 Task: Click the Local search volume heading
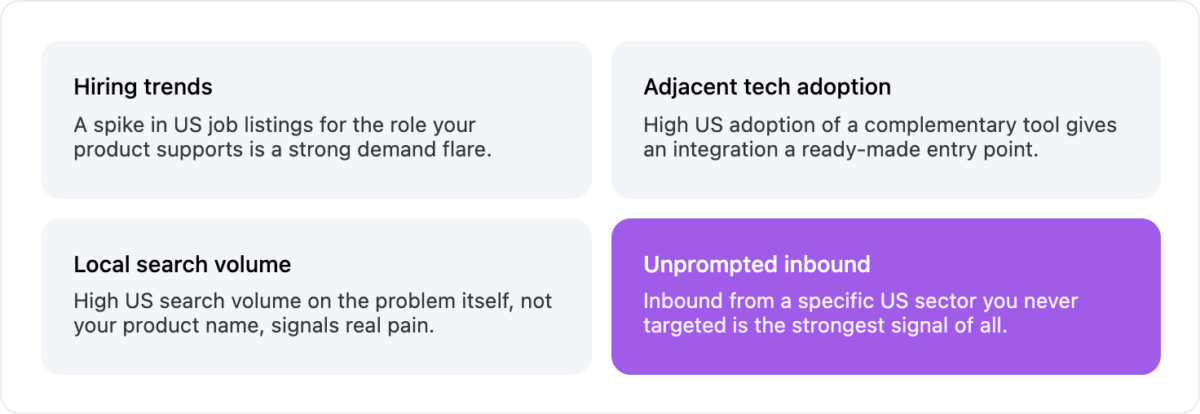tap(182, 265)
